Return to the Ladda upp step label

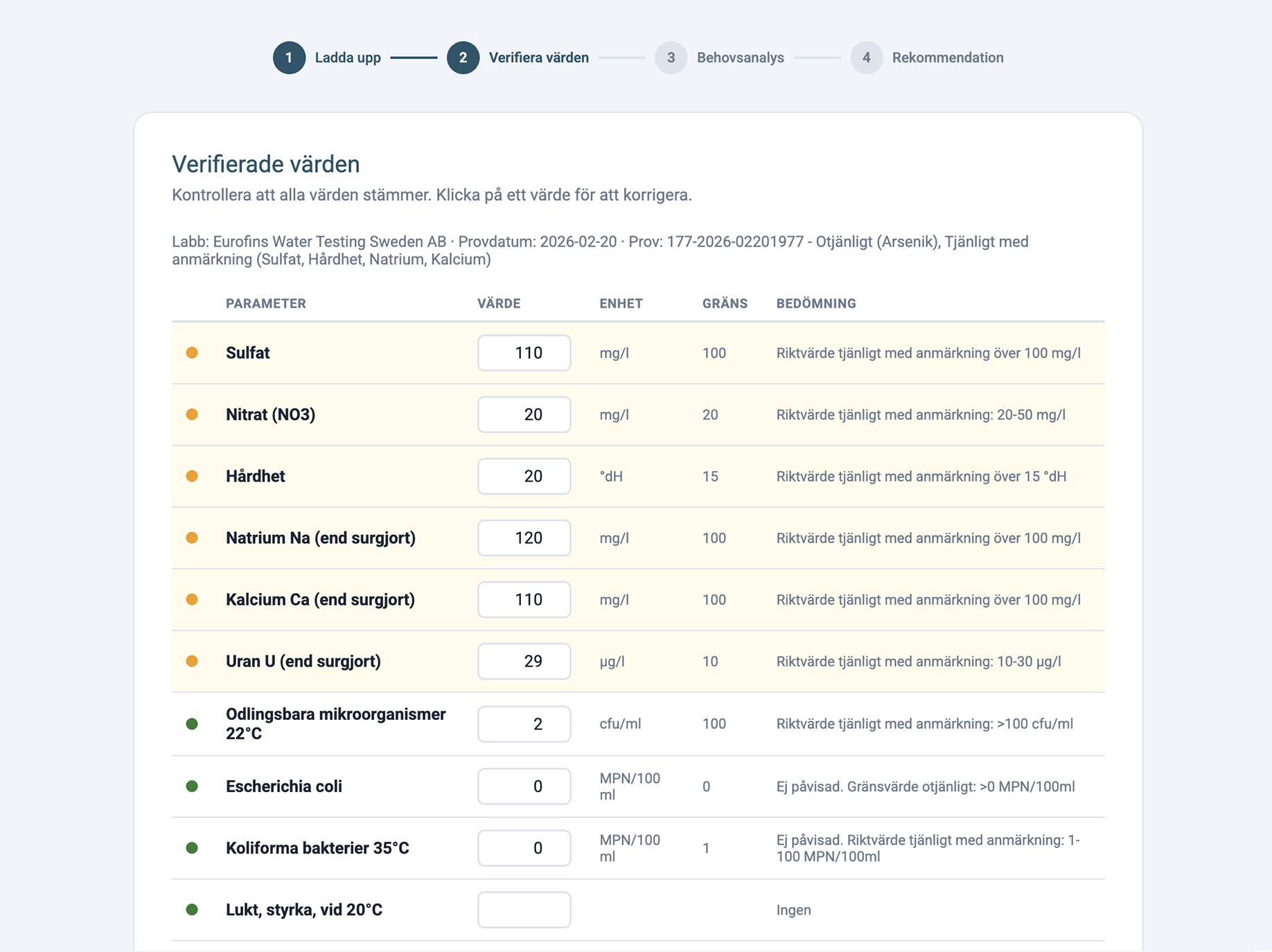tap(348, 58)
